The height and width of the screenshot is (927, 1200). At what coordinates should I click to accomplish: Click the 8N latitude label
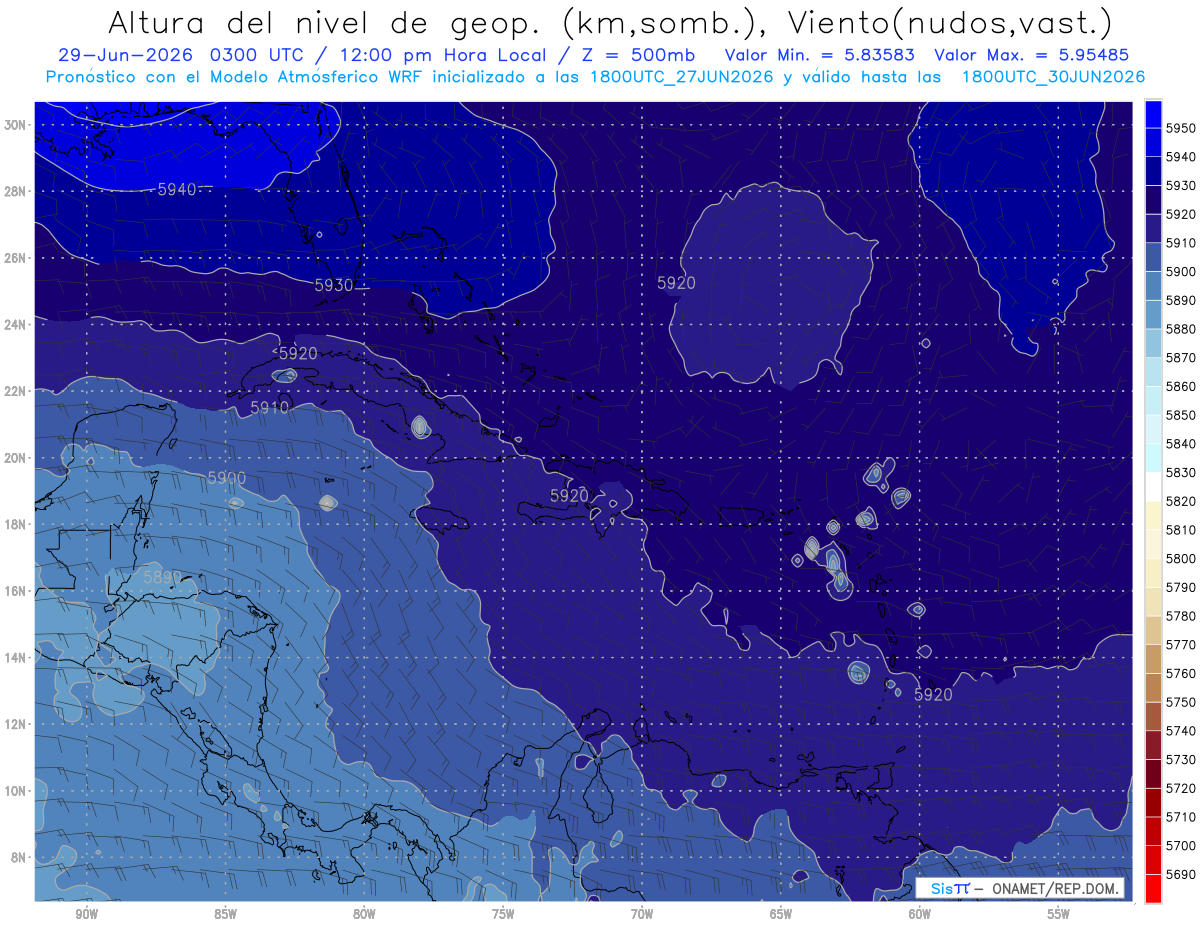19,857
